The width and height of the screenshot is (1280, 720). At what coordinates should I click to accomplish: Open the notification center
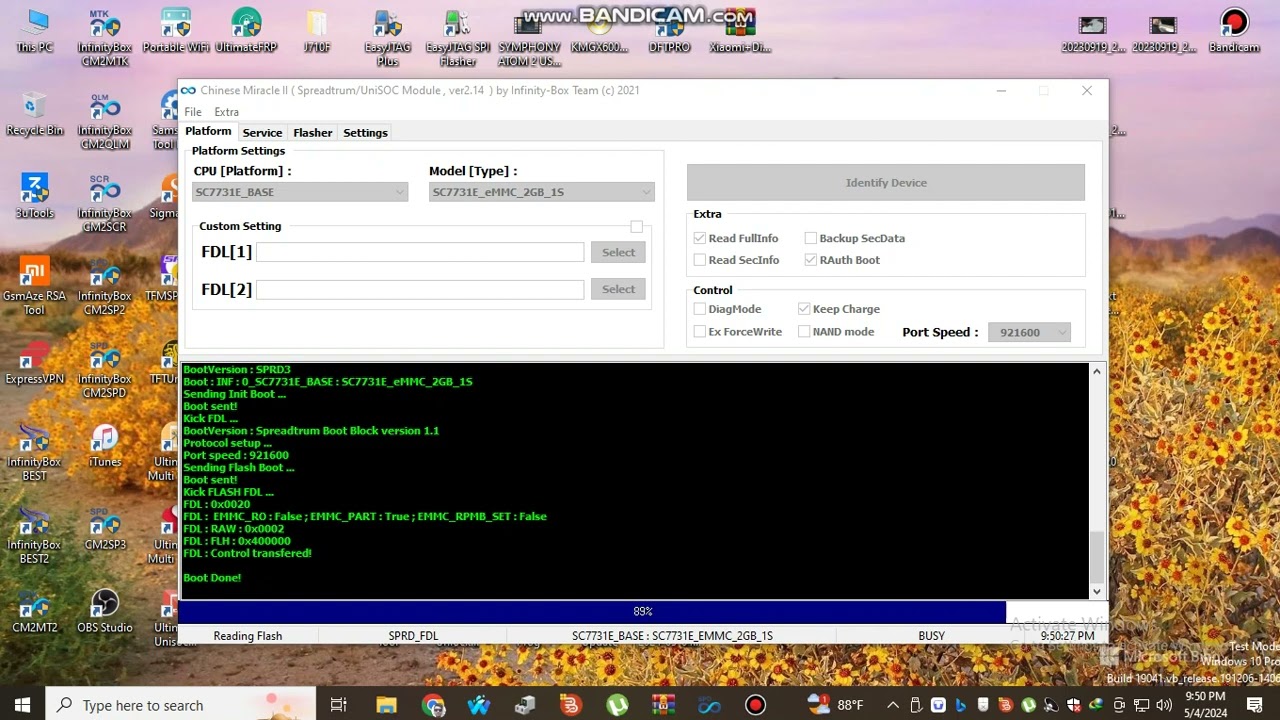coord(1254,705)
